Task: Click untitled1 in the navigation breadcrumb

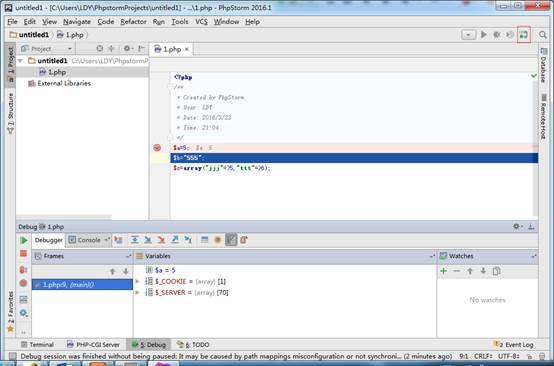Action: (x=29, y=35)
